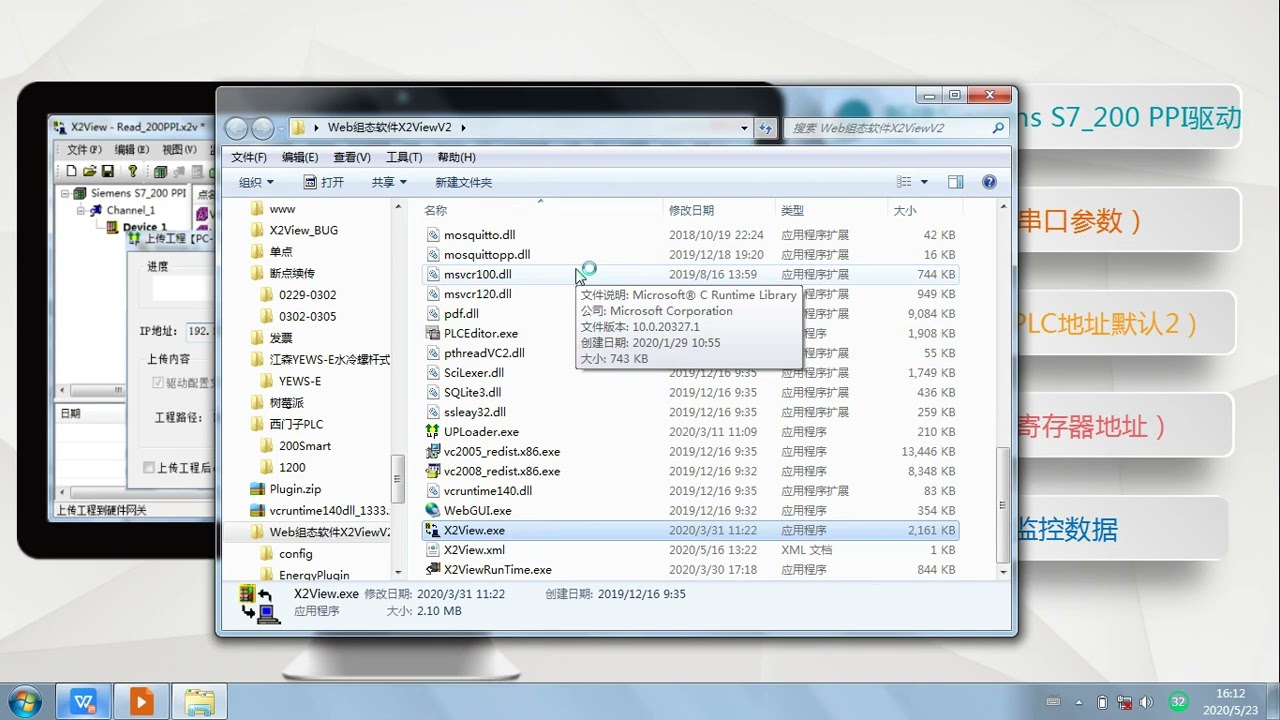Image resolution: width=1280 pixels, height=720 pixels.
Task: Select the X2View_BUG folder in tree
Action: pyautogui.click(x=303, y=230)
